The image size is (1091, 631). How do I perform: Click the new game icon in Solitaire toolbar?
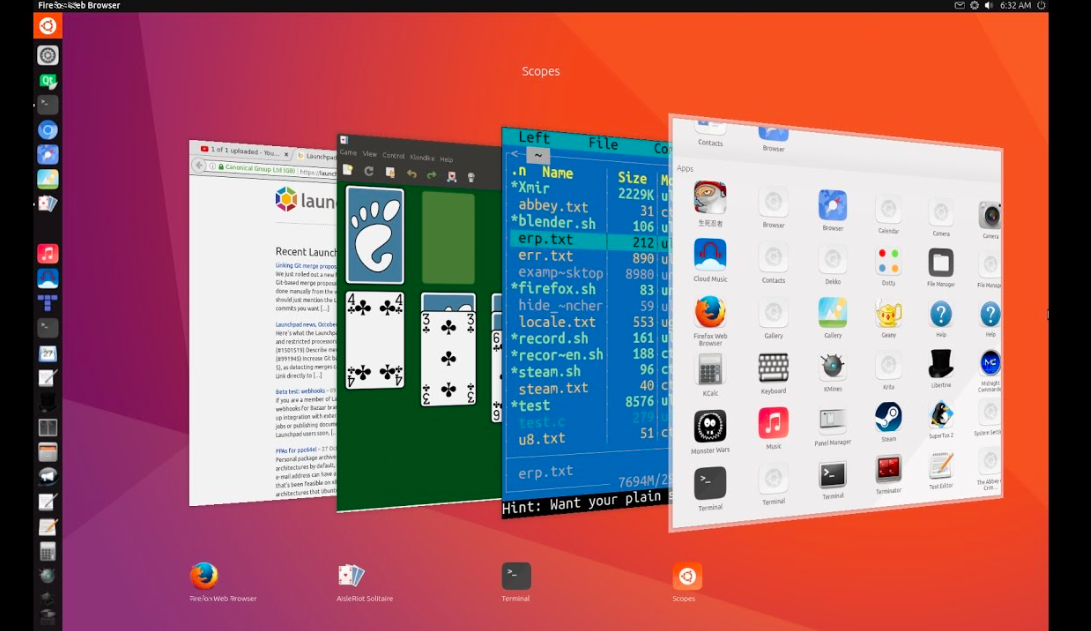tap(348, 170)
